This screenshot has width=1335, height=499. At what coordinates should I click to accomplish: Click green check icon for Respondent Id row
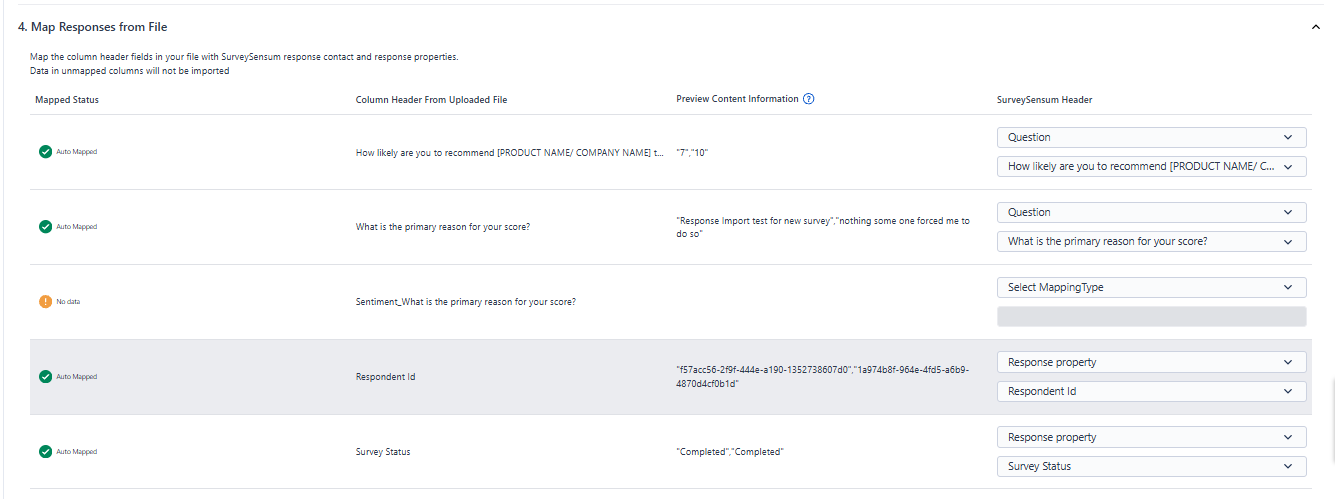click(x=45, y=377)
